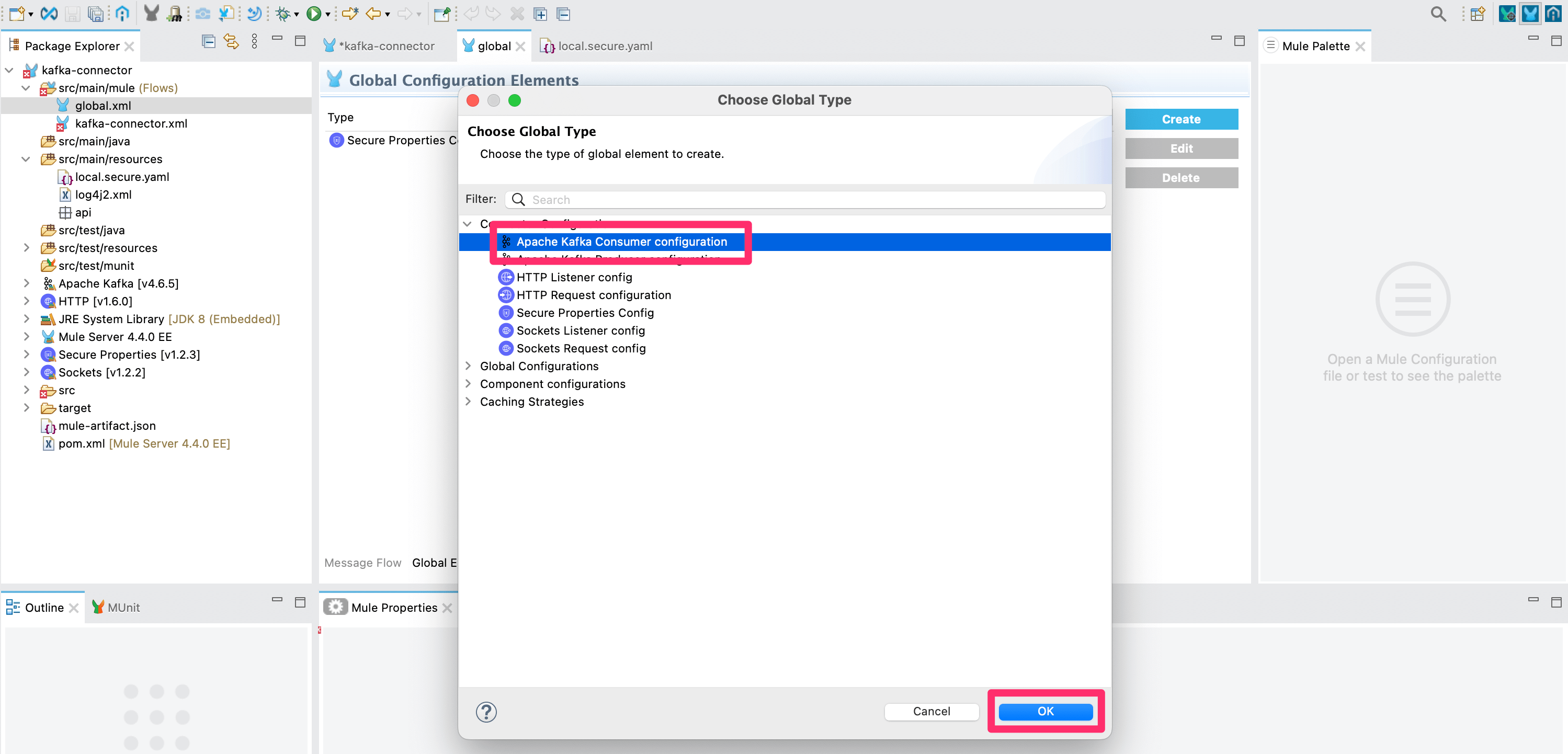Toggle Link with Editor in Package Explorer
Screen dimensions: 1568x754
pos(231,41)
